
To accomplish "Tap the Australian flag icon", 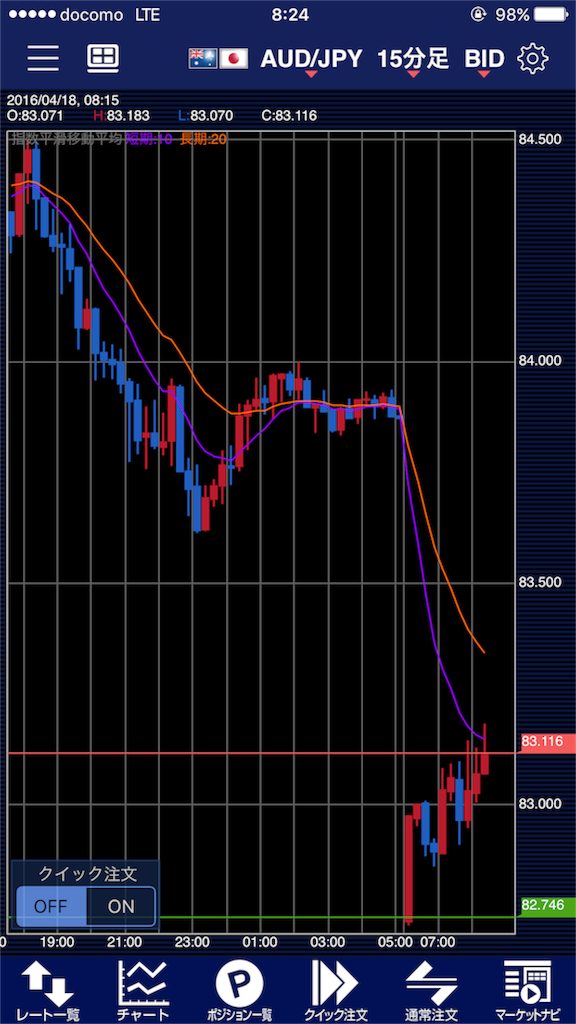I will click(x=202, y=59).
